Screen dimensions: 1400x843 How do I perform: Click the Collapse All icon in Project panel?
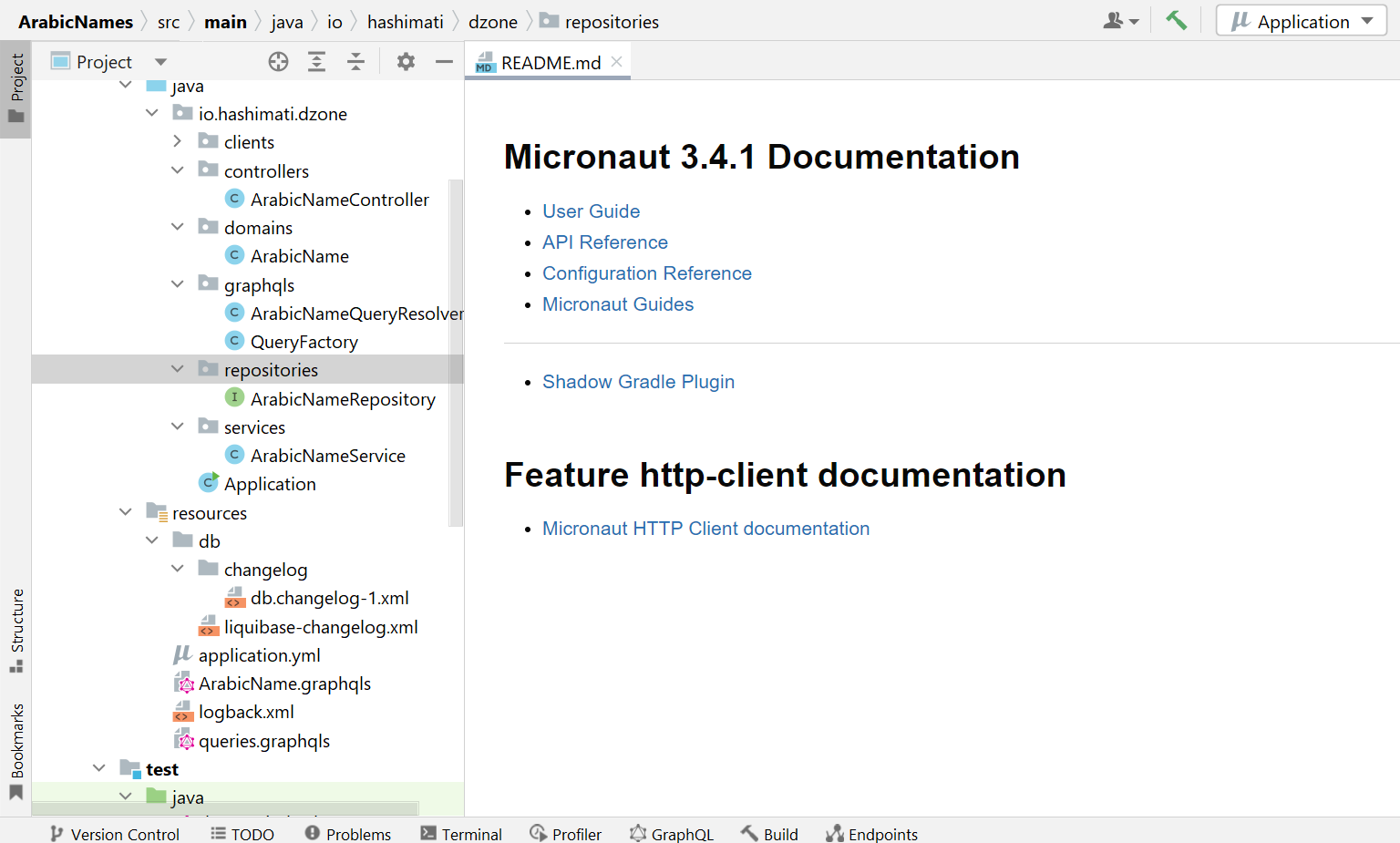point(355,62)
